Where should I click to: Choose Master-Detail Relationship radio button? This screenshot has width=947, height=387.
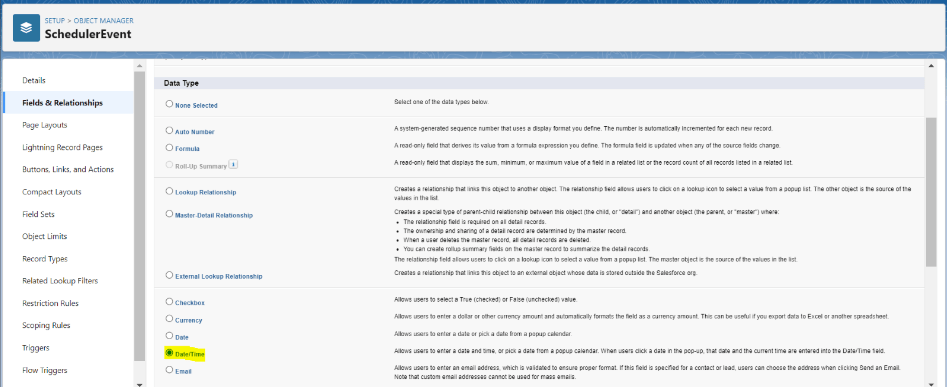[169, 213]
